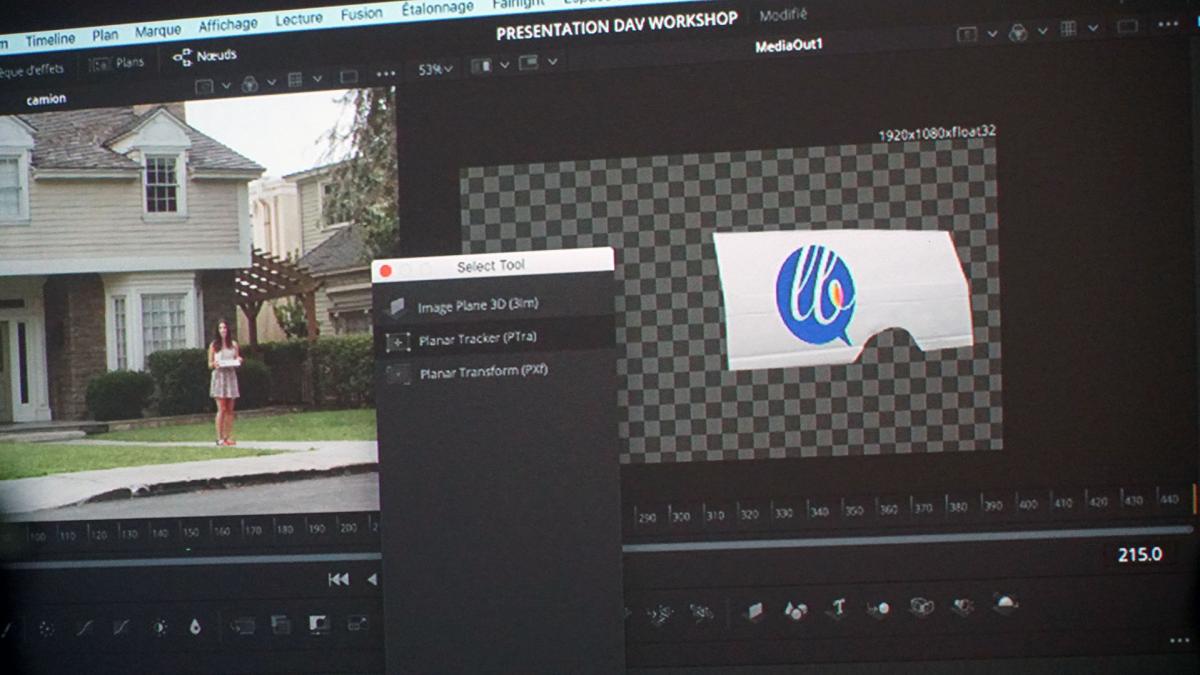
Task: Add an Image Plane 3D node from toolbar
Action: (755, 610)
